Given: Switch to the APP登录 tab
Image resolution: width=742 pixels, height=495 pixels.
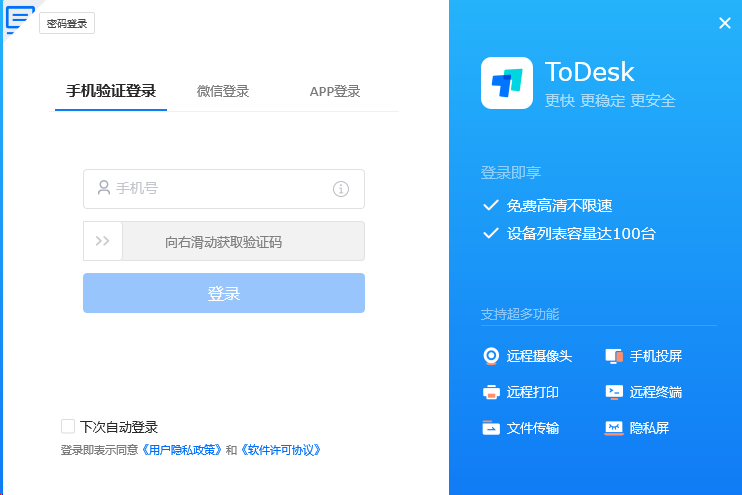Looking at the screenshot, I should point(335,92).
